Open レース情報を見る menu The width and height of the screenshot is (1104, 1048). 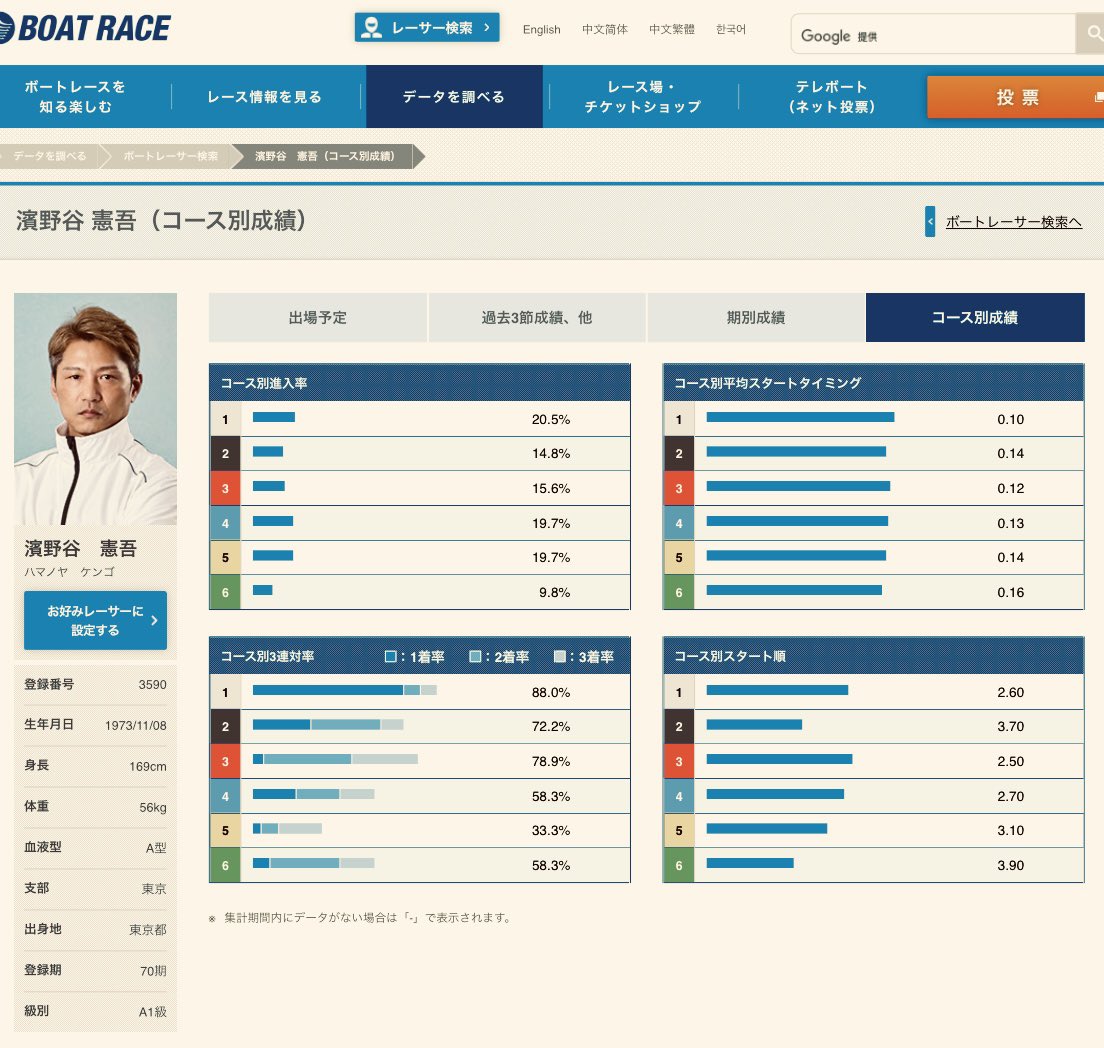pyautogui.click(x=265, y=96)
